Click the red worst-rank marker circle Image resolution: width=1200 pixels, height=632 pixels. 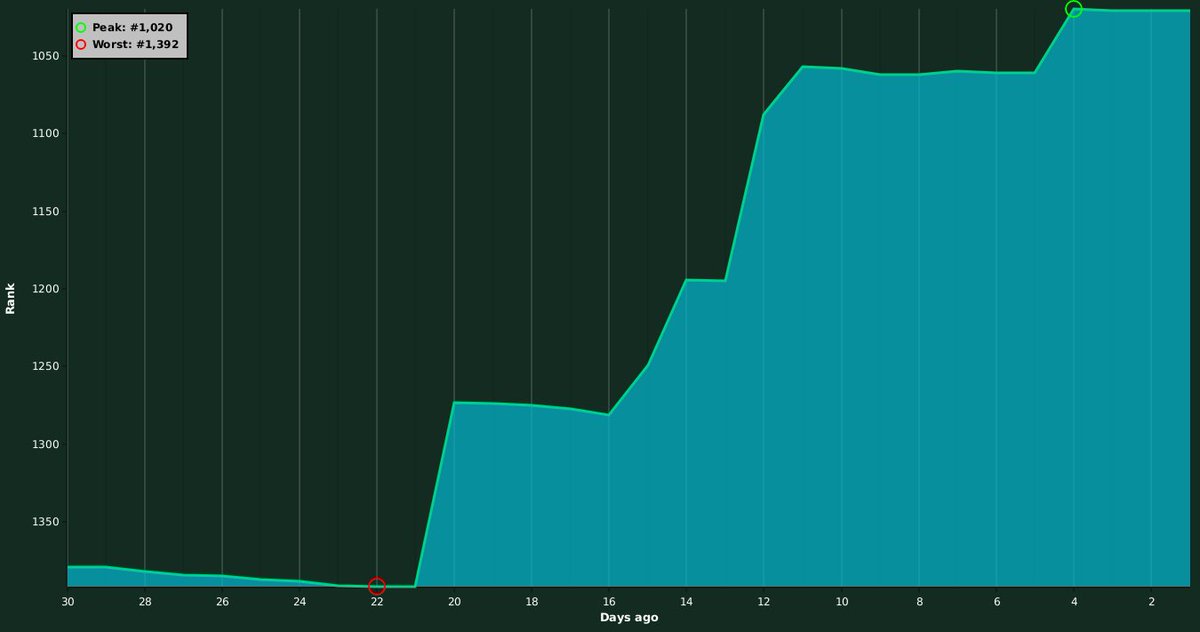(377, 586)
